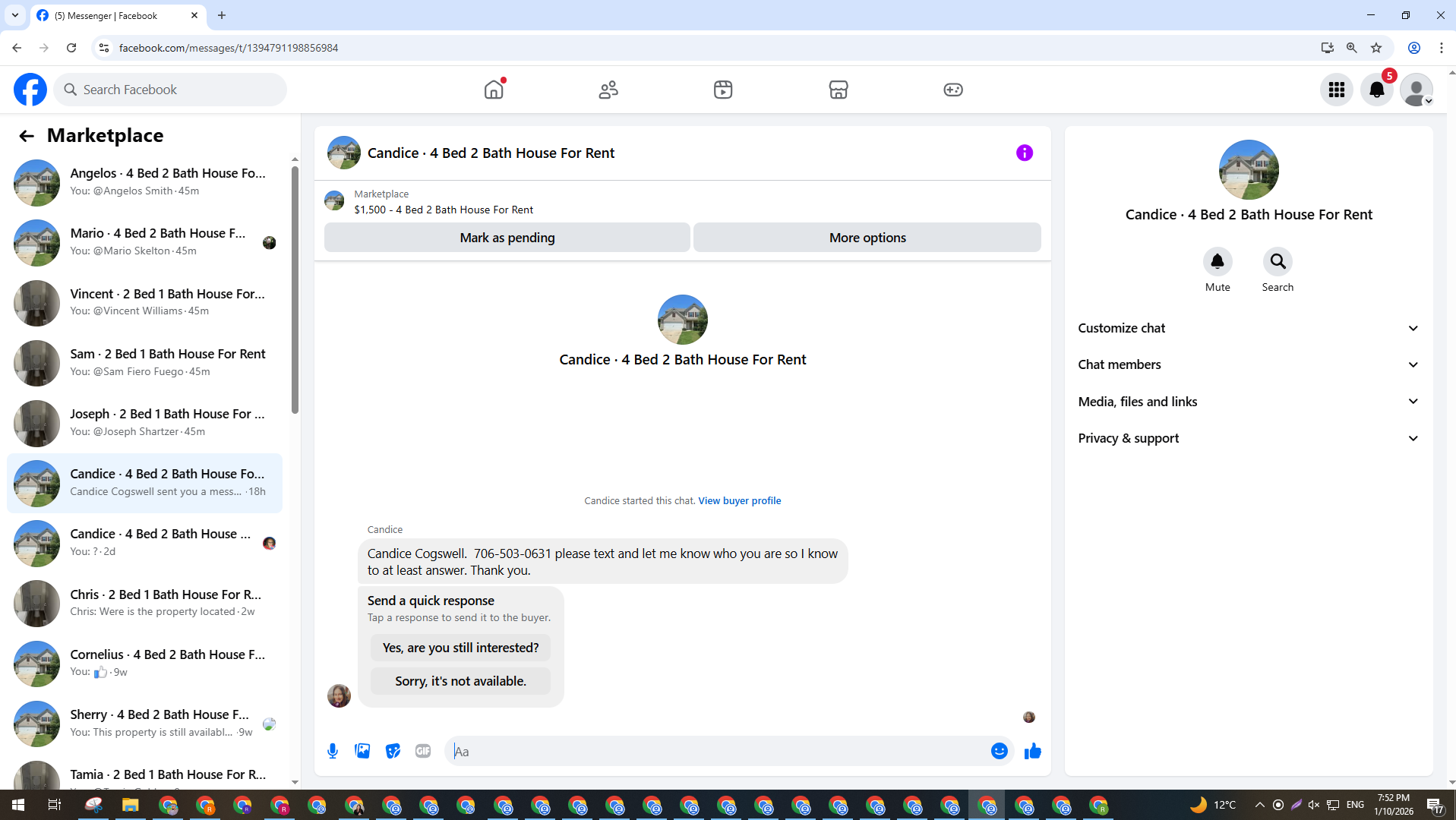Open the tab search dropdown arrow

tap(15, 15)
